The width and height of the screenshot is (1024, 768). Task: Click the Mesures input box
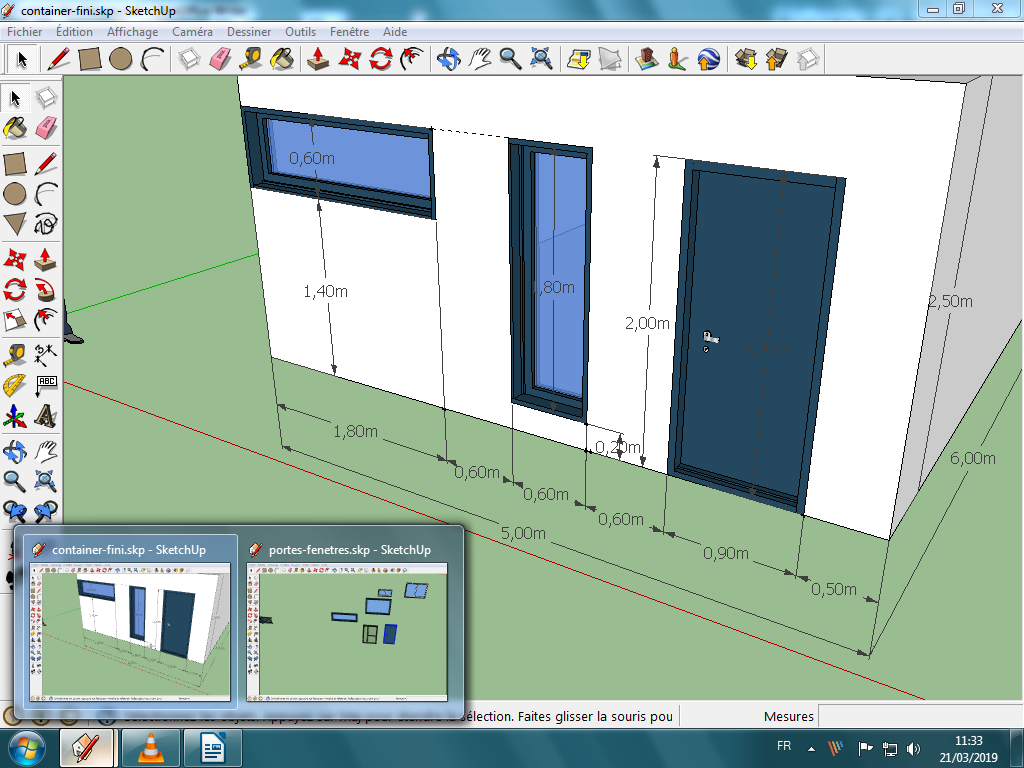(x=920, y=716)
